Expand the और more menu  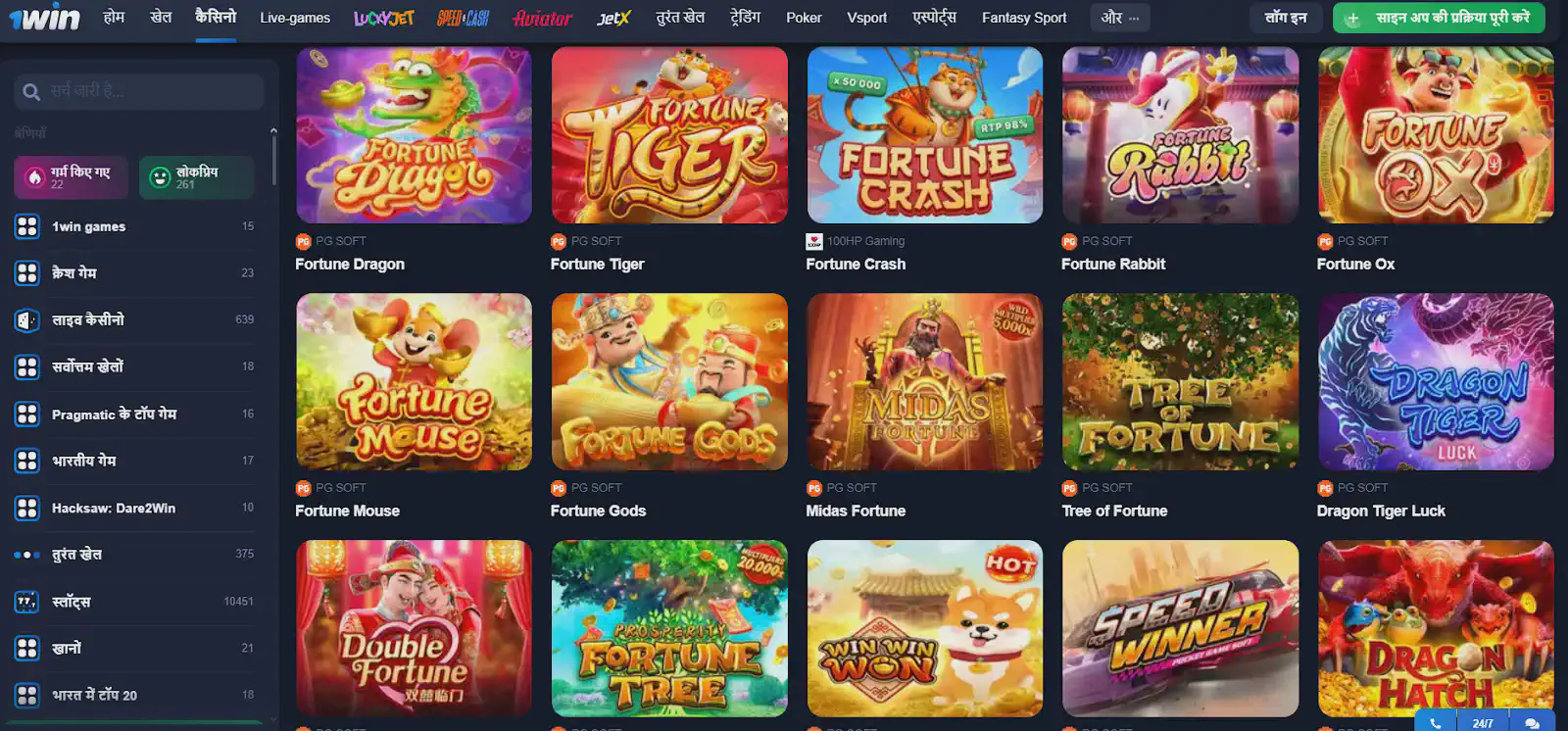point(1120,18)
